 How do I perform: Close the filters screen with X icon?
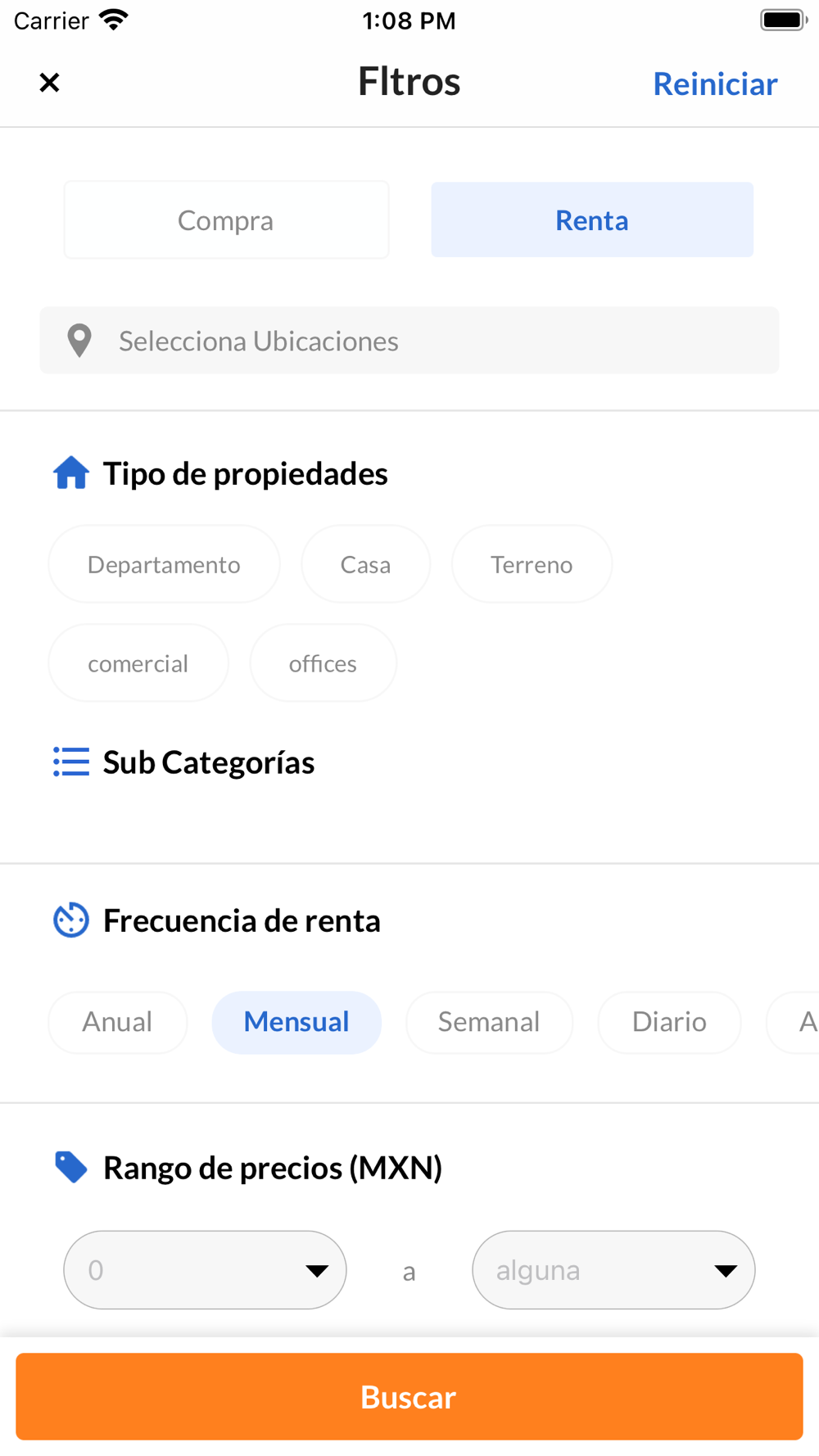point(49,83)
